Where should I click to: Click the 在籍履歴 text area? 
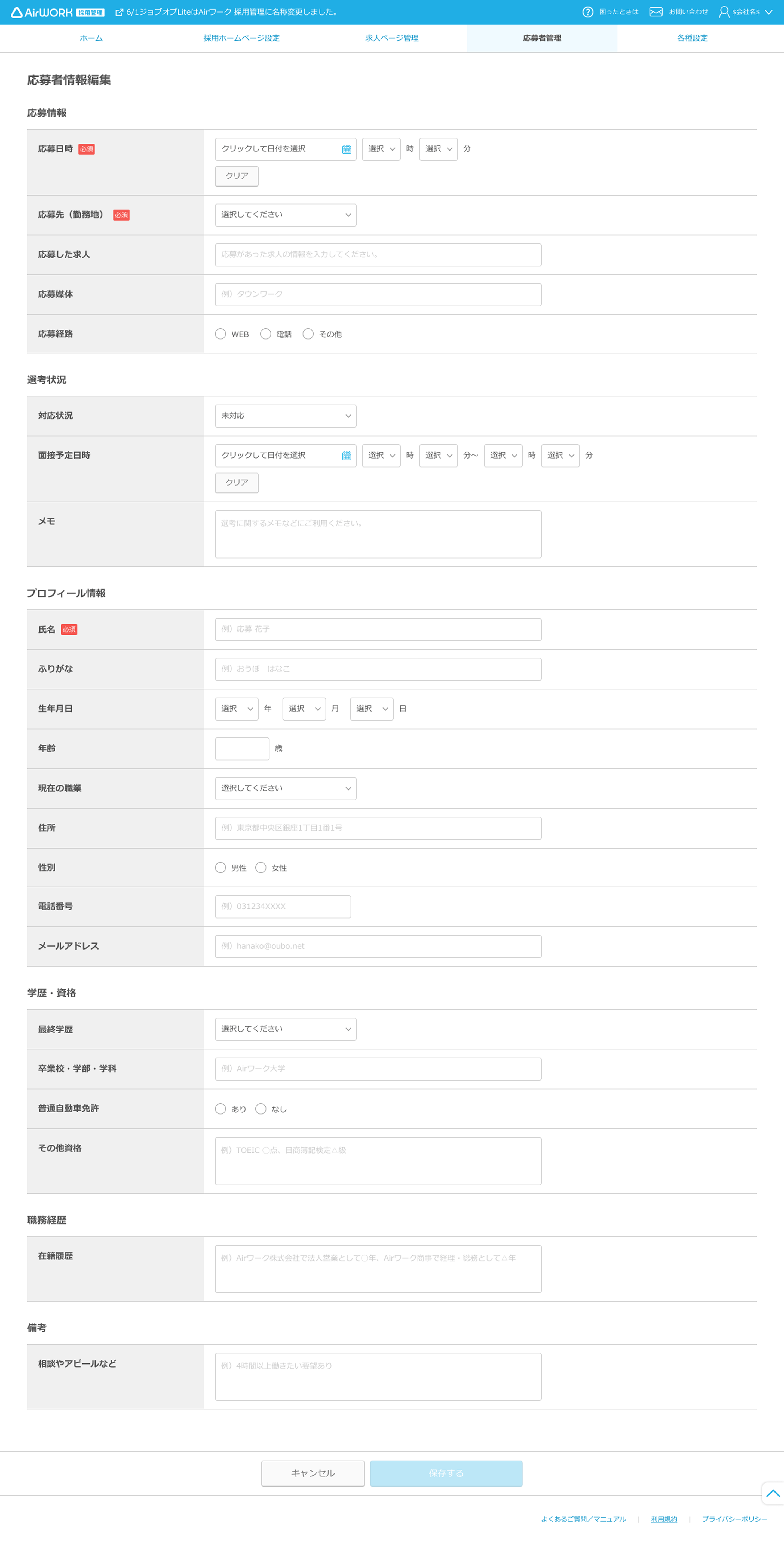[378, 1269]
